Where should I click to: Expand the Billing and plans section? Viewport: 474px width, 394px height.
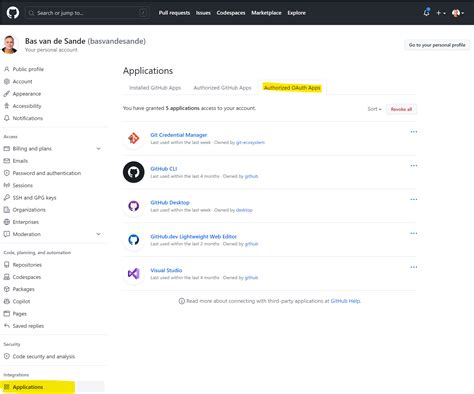[x=99, y=149]
